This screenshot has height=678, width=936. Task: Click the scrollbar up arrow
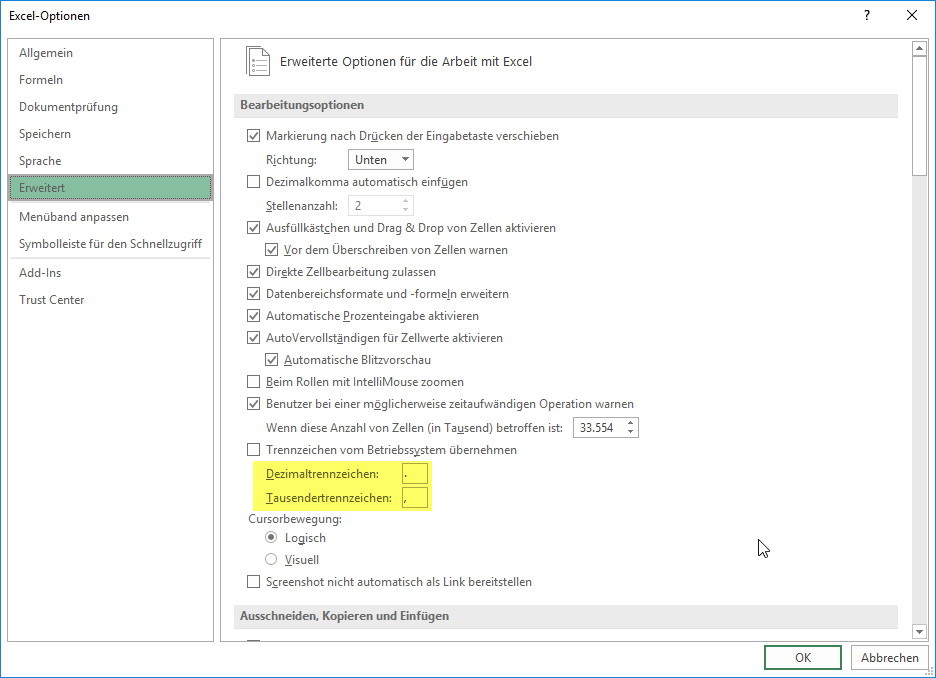point(919,48)
